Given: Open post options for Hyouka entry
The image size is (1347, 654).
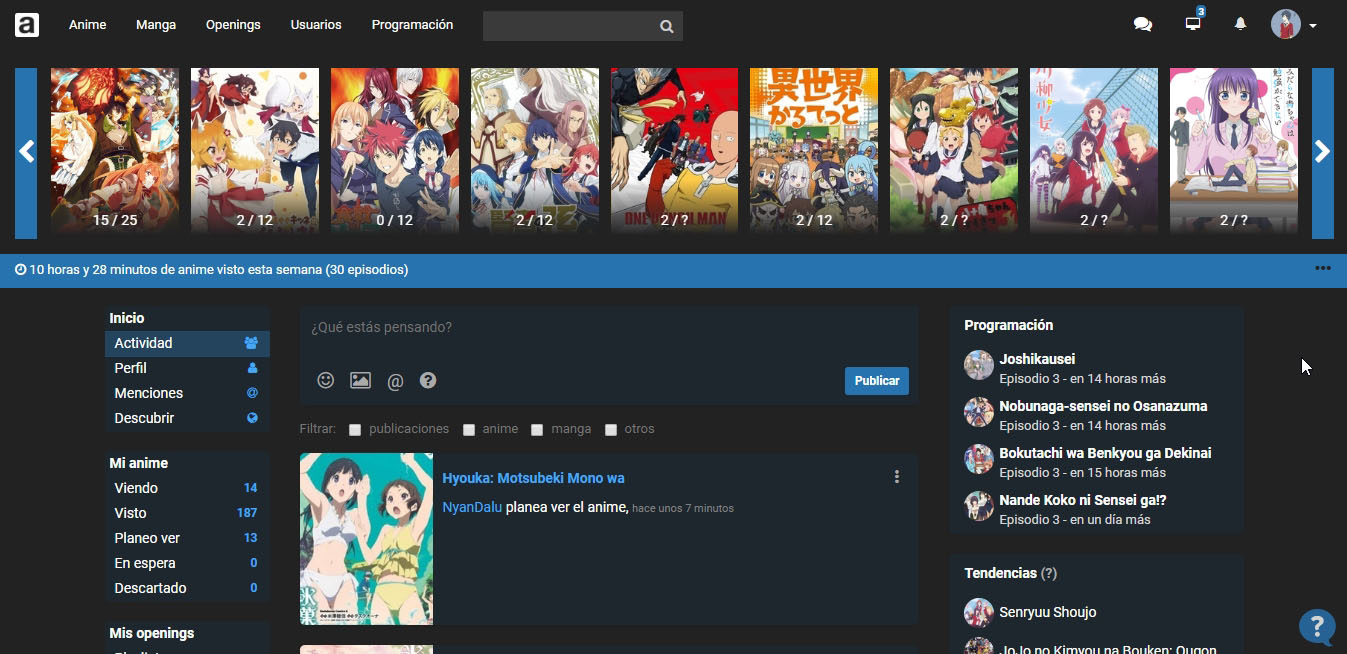Looking at the screenshot, I should (x=897, y=477).
